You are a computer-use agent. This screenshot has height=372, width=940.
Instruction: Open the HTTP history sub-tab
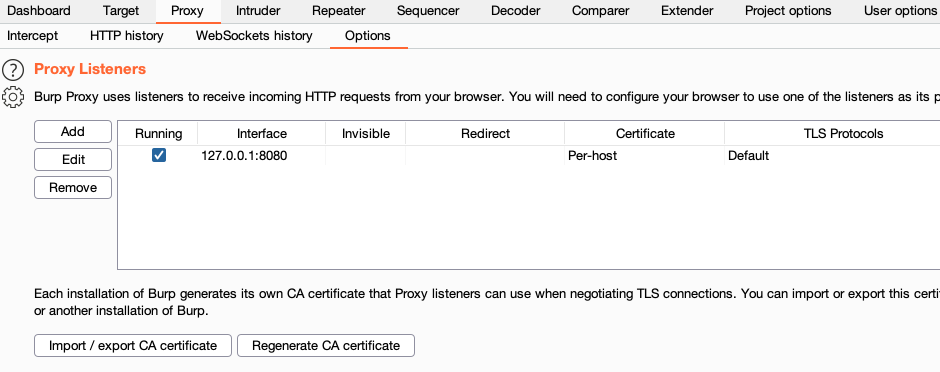[126, 36]
